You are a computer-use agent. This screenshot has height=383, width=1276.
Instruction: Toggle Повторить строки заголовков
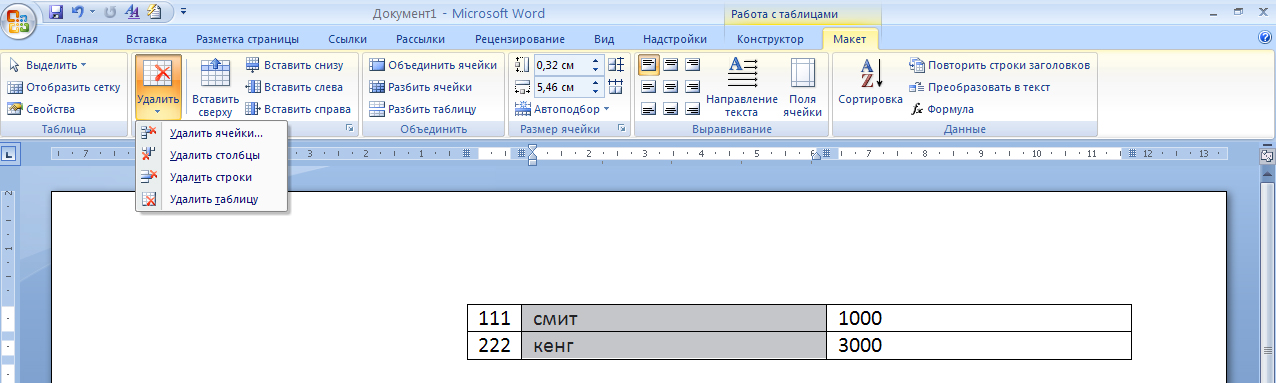[999, 65]
